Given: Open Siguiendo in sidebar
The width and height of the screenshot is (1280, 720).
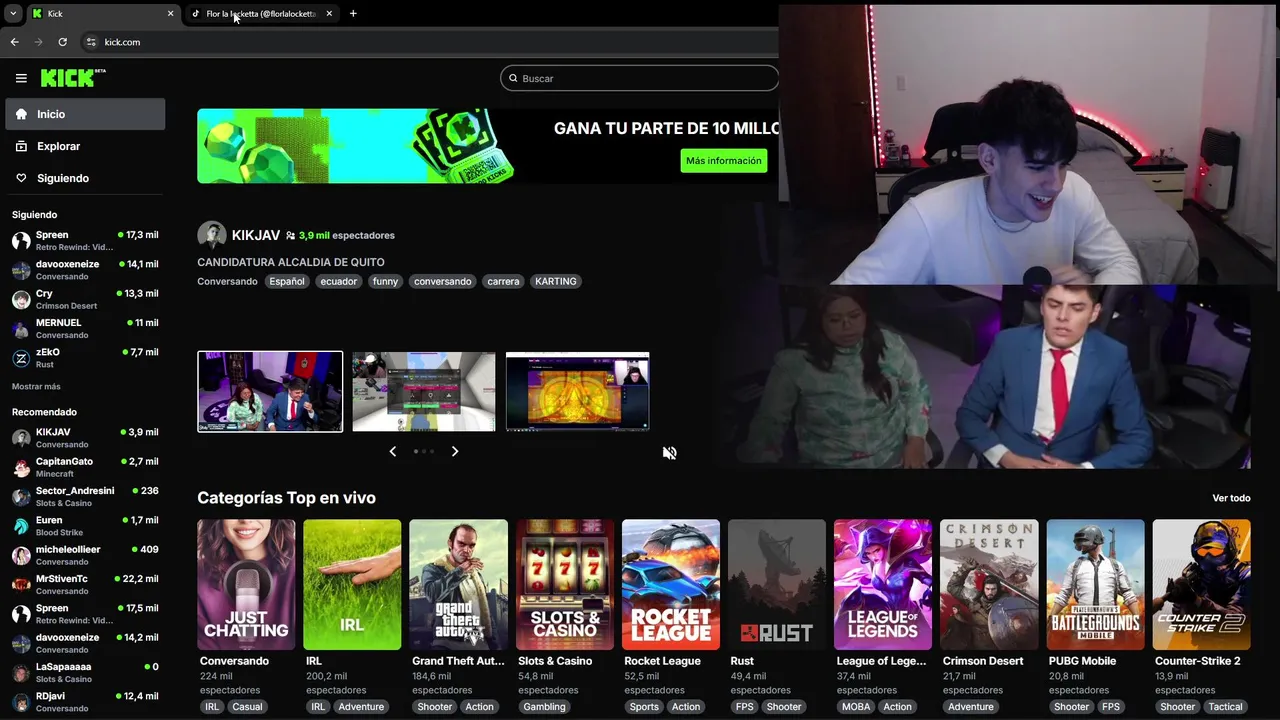Looking at the screenshot, I should [x=85, y=178].
